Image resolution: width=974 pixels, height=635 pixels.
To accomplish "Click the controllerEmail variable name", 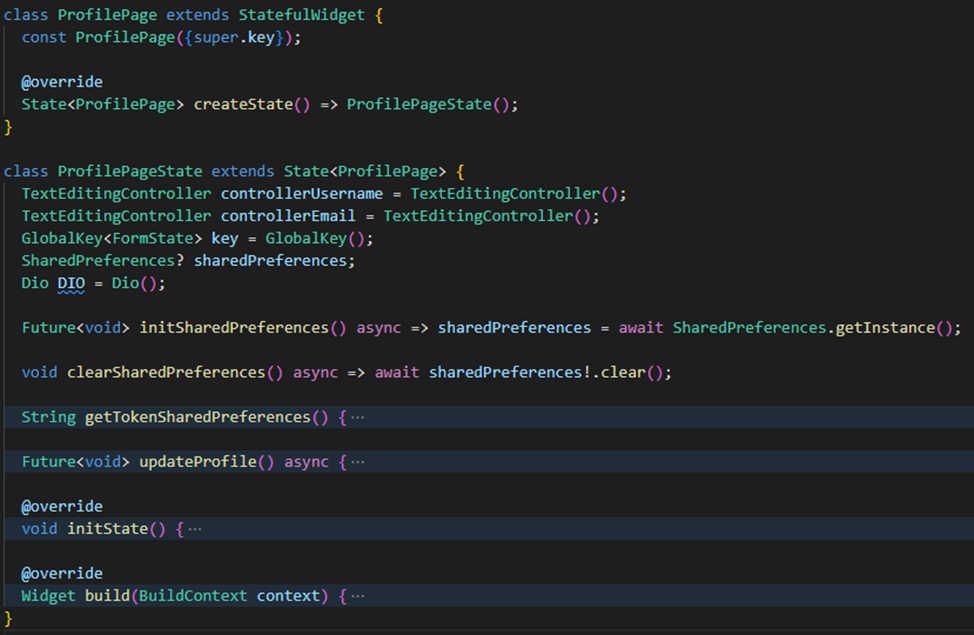I will point(288,215).
